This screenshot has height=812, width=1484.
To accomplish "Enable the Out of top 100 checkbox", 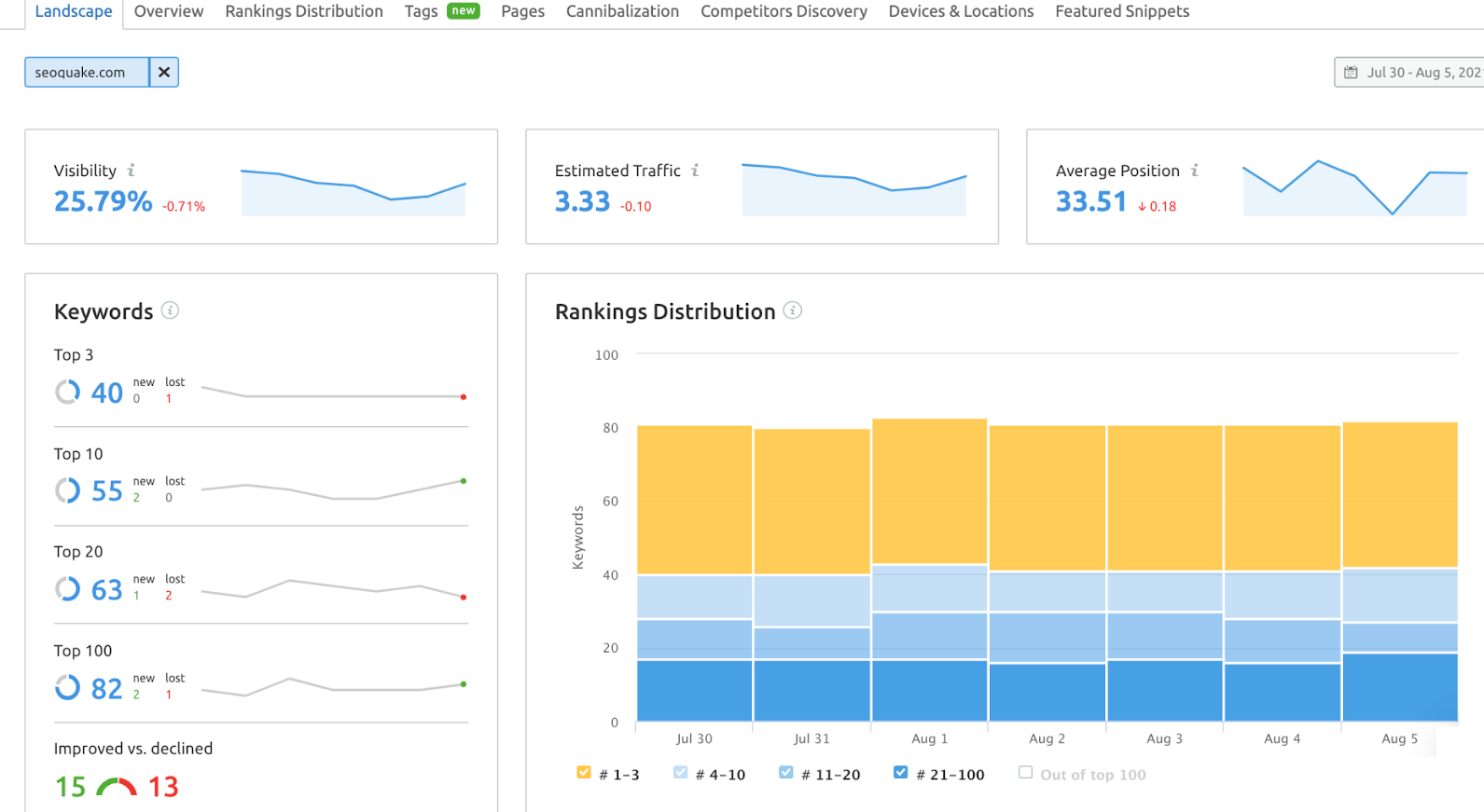I will tap(1026, 773).
